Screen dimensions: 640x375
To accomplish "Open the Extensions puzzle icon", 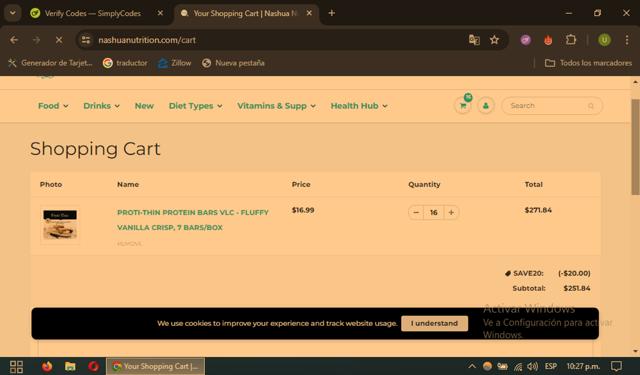I will [x=571, y=40].
